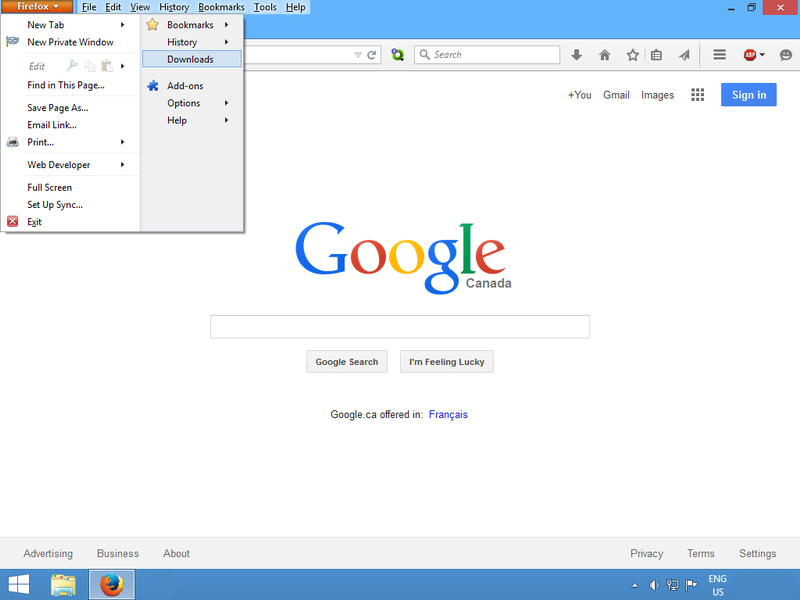Image resolution: width=800 pixels, height=600 pixels.
Task: Click ENG US language indicator
Action: point(717,585)
